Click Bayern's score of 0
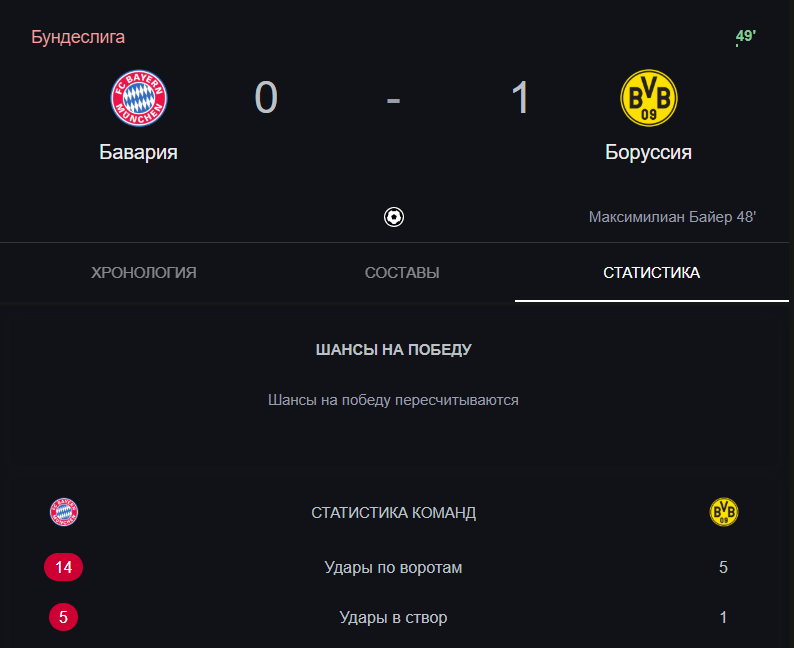This screenshot has width=794, height=648. point(266,98)
